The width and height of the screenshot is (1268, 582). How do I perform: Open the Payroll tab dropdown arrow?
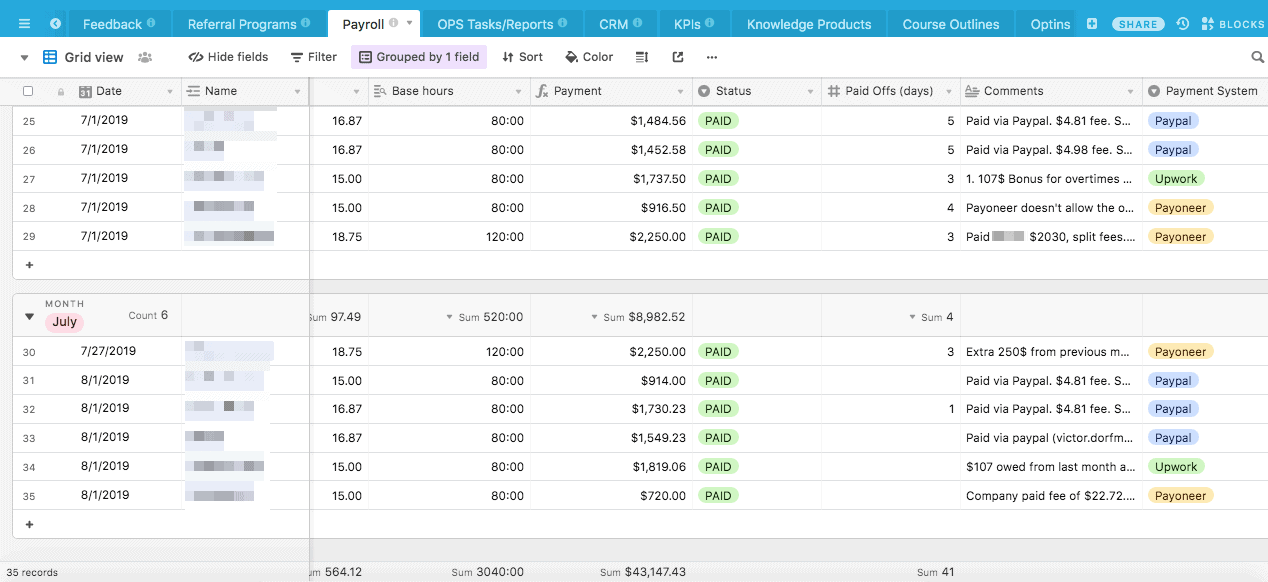coord(409,23)
